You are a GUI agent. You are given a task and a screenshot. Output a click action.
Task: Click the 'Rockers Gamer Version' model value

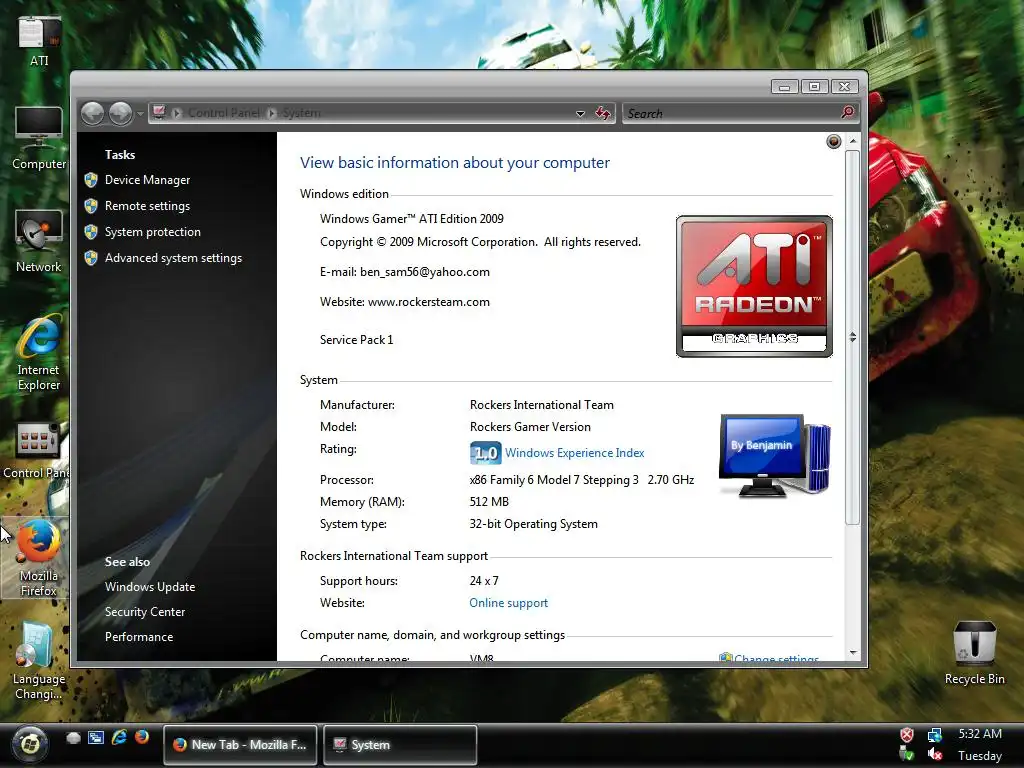click(530, 426)
